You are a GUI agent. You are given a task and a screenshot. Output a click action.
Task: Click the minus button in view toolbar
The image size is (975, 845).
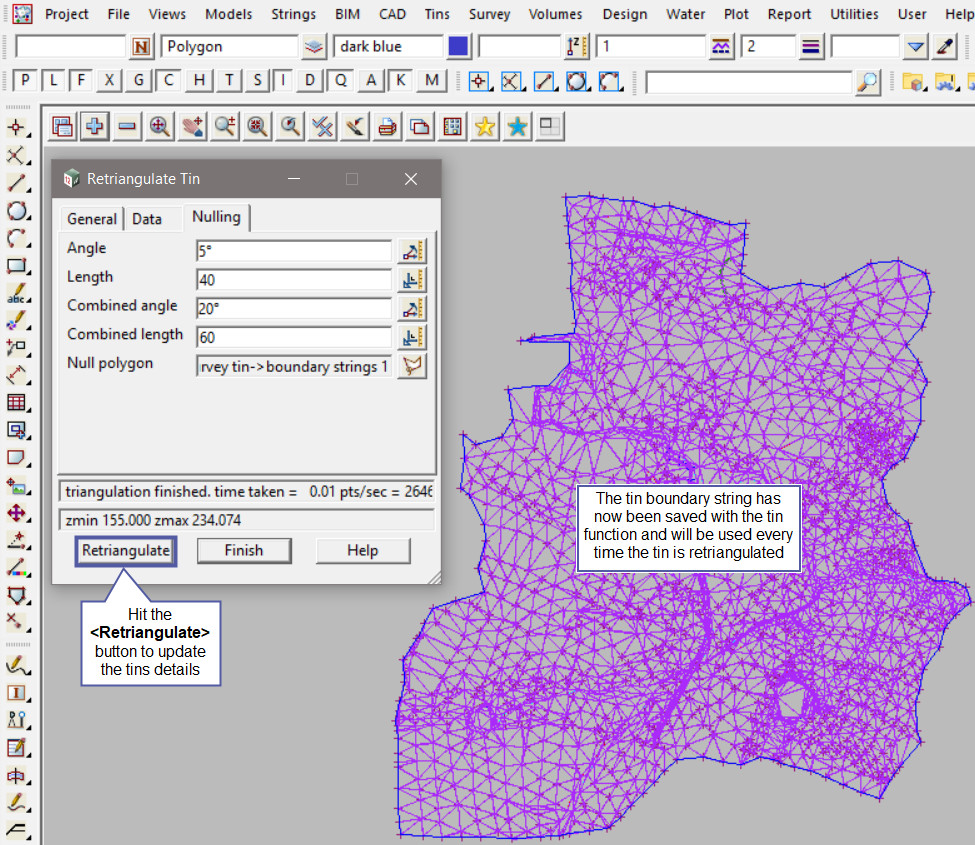click(x=127, y=126)
